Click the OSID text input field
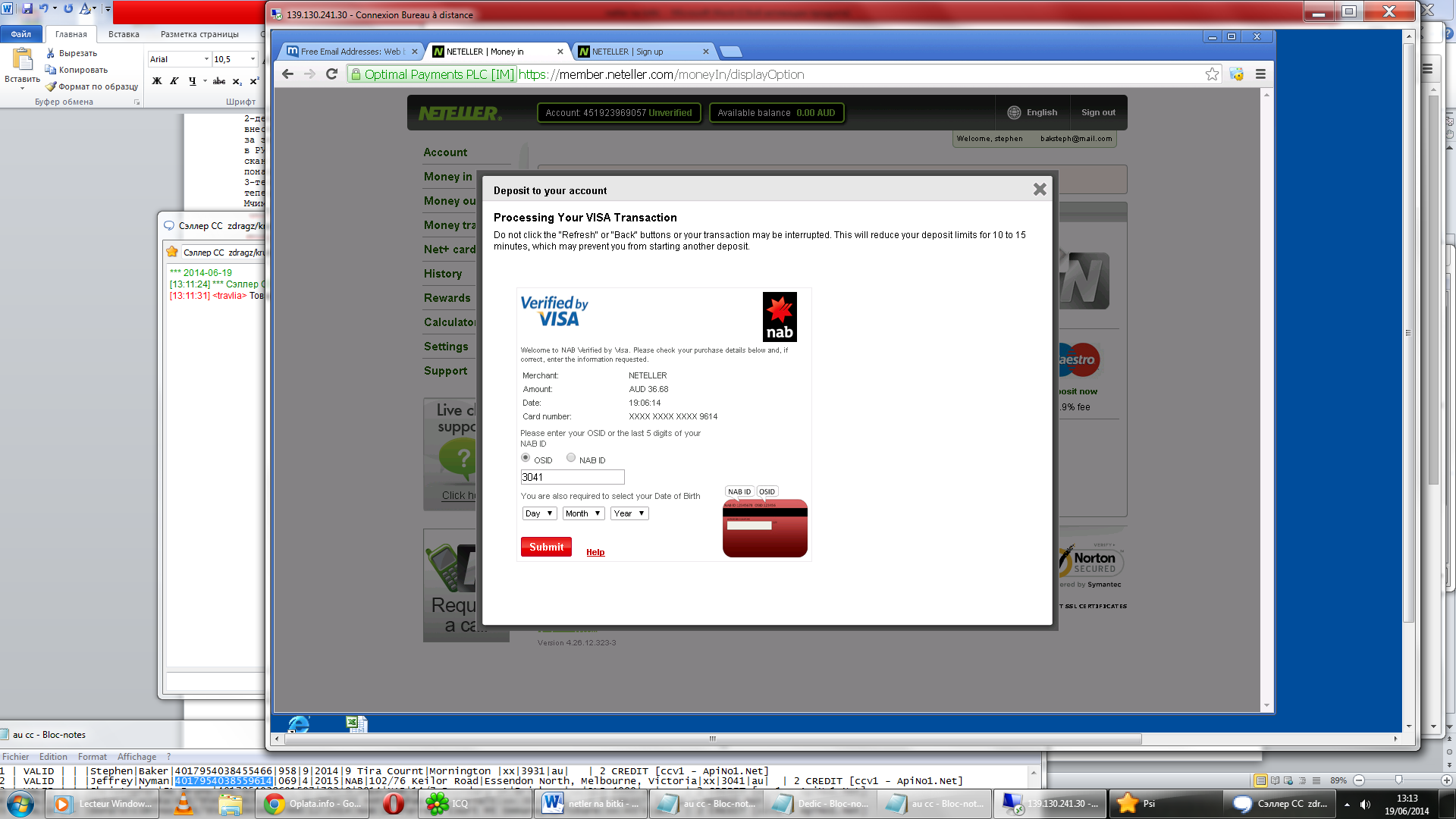 click(x=573, y=477)
